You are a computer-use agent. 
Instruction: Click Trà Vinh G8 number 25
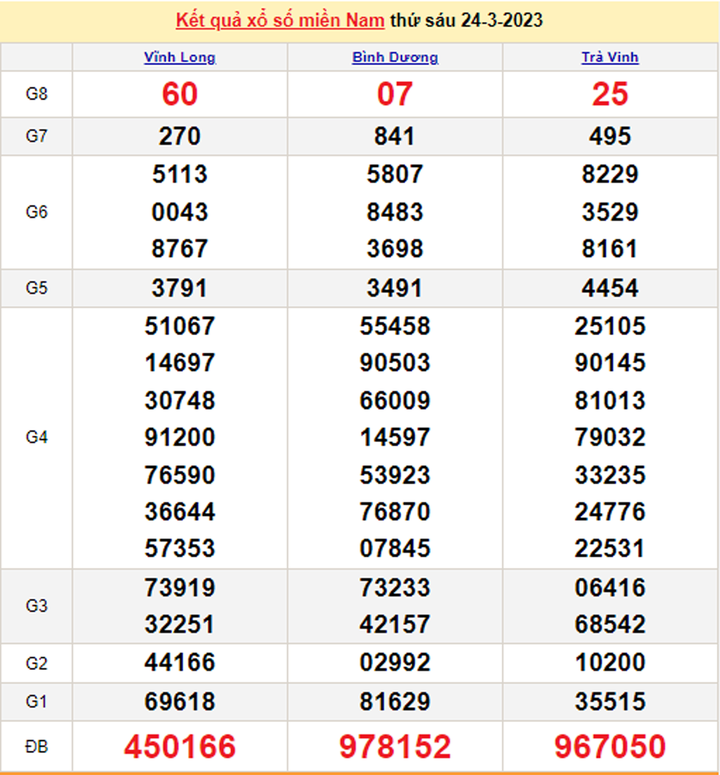click(x=610, y=94)
